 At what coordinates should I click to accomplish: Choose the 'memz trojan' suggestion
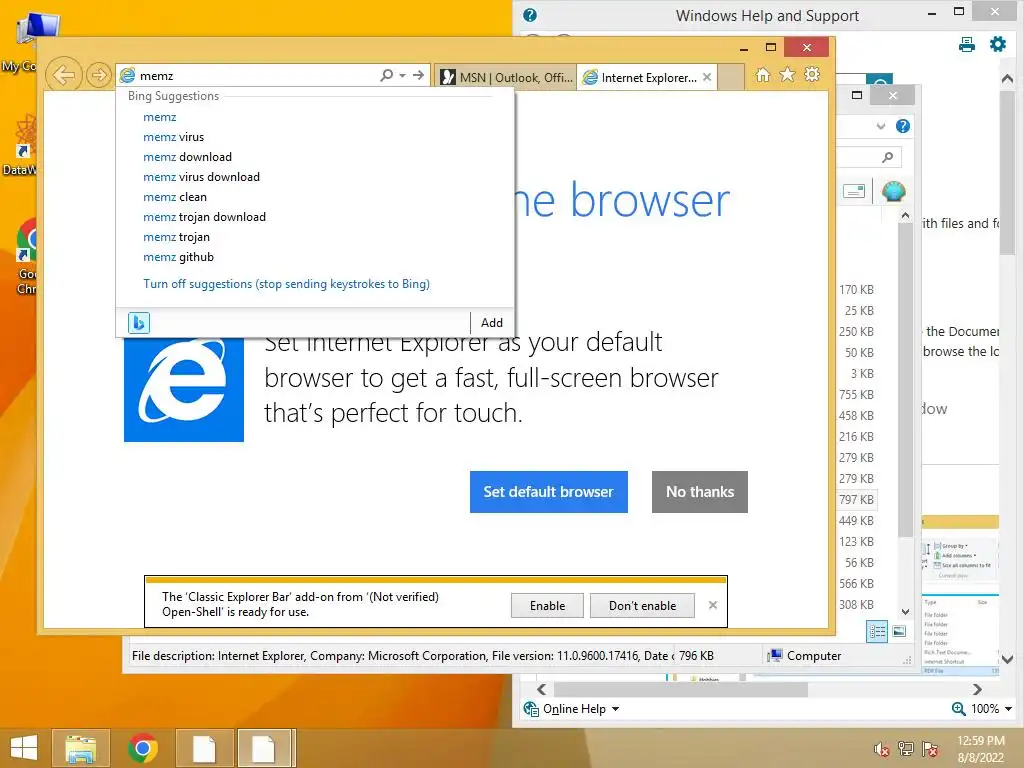coord(176,237)
